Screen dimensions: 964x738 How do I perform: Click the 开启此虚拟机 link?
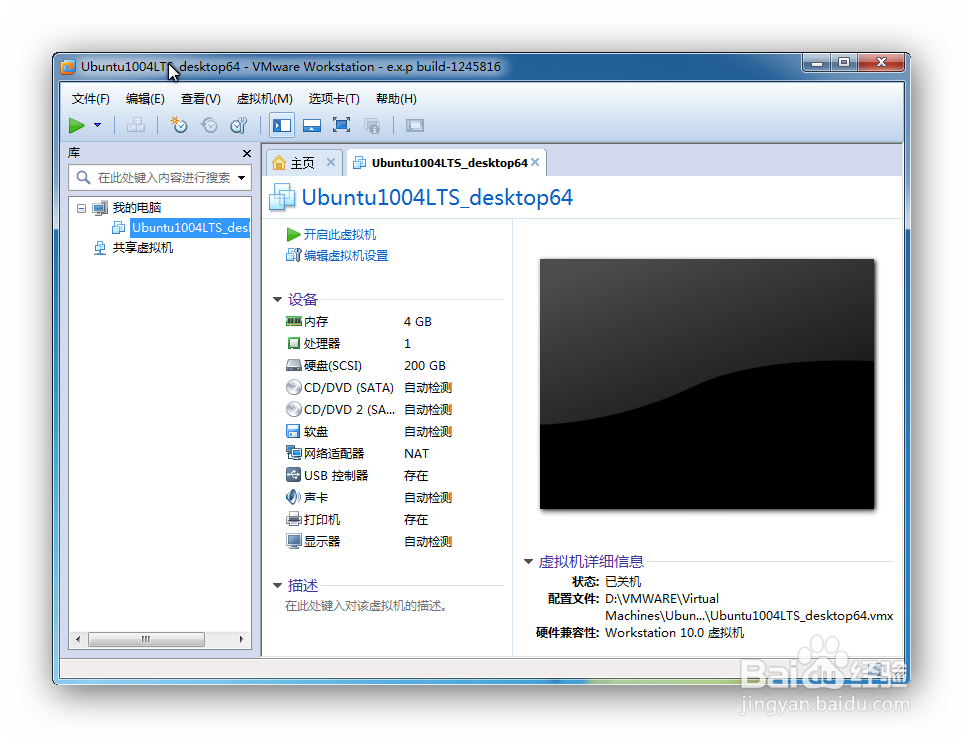point(339,235)
